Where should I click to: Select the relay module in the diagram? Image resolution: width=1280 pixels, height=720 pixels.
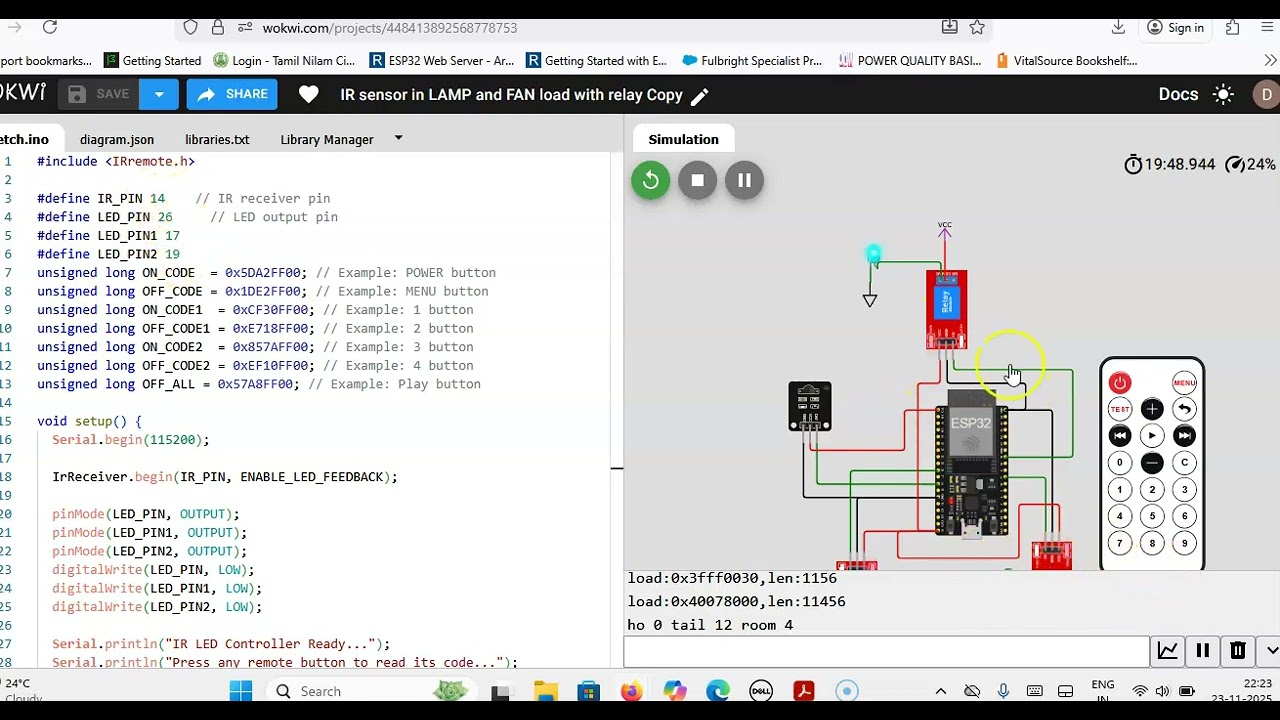tap(946, 309)
